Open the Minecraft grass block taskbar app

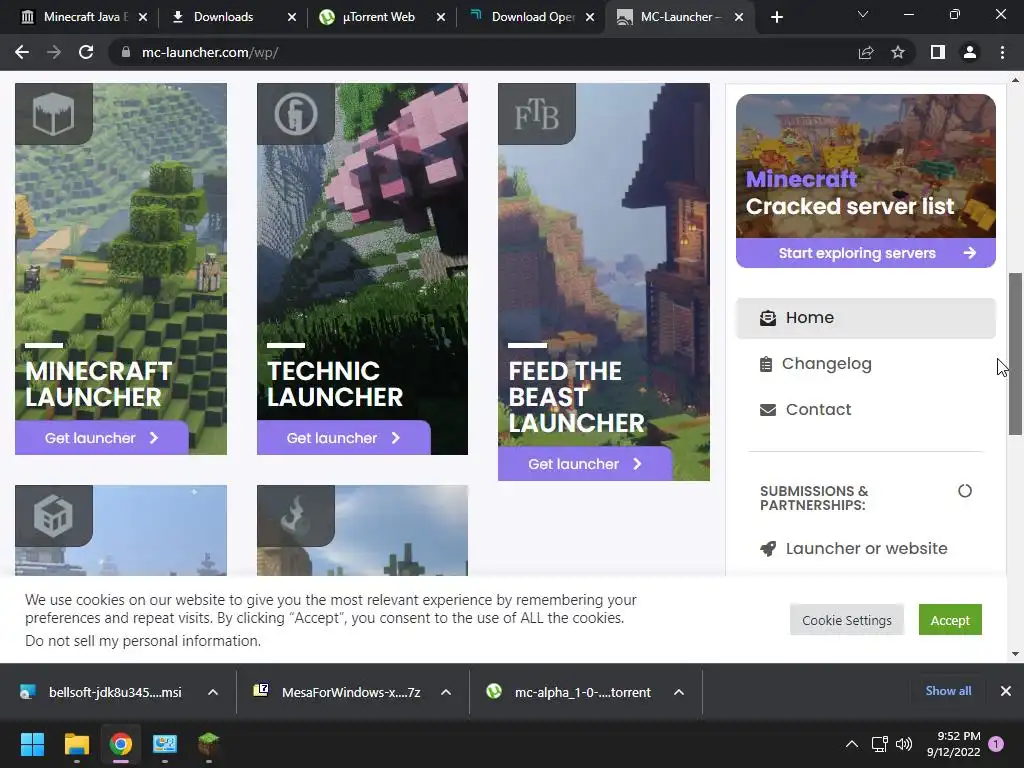tap(208, 744)
